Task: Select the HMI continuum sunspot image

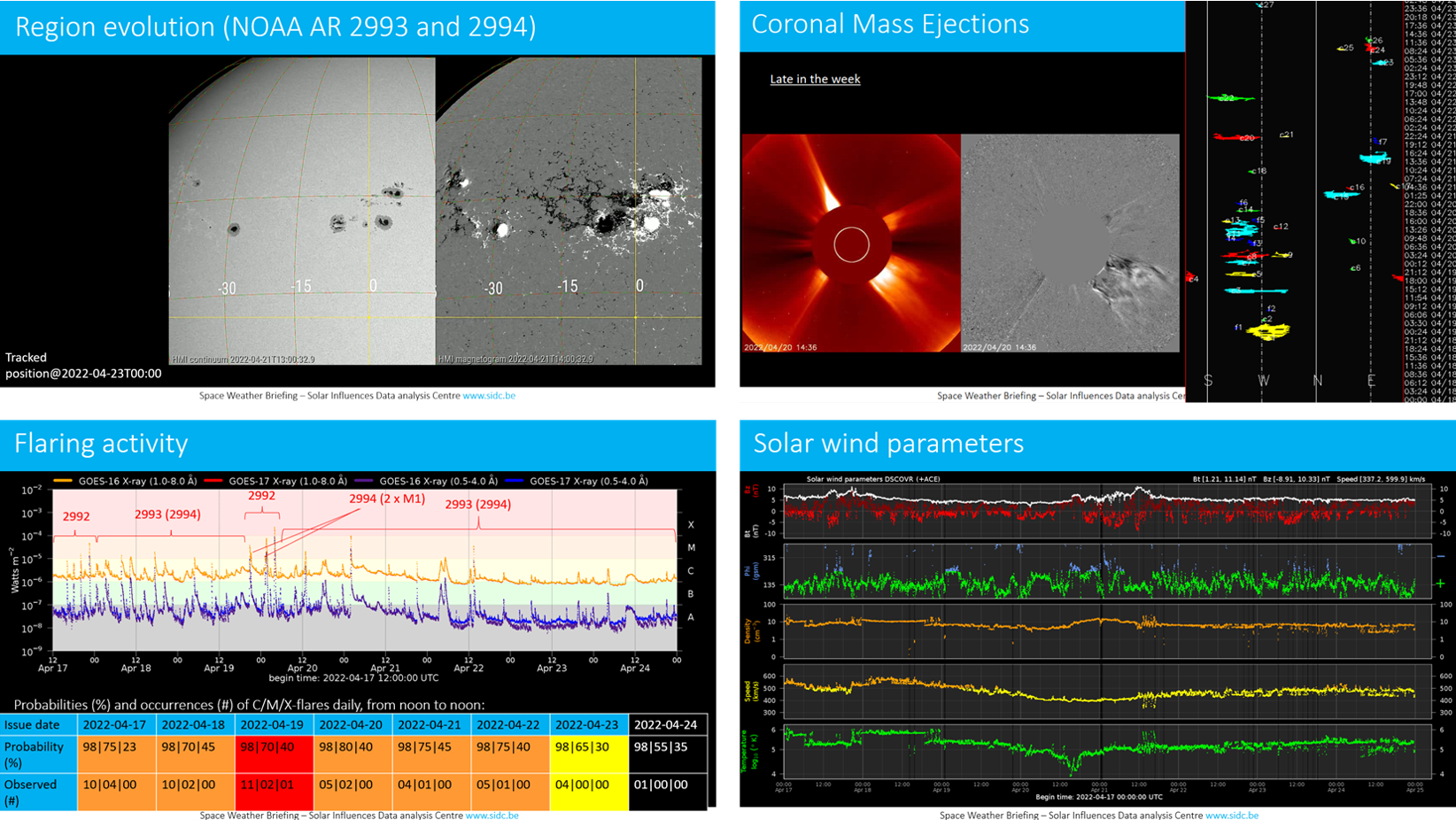Action: pyautogui.click(x=302, y=211)
